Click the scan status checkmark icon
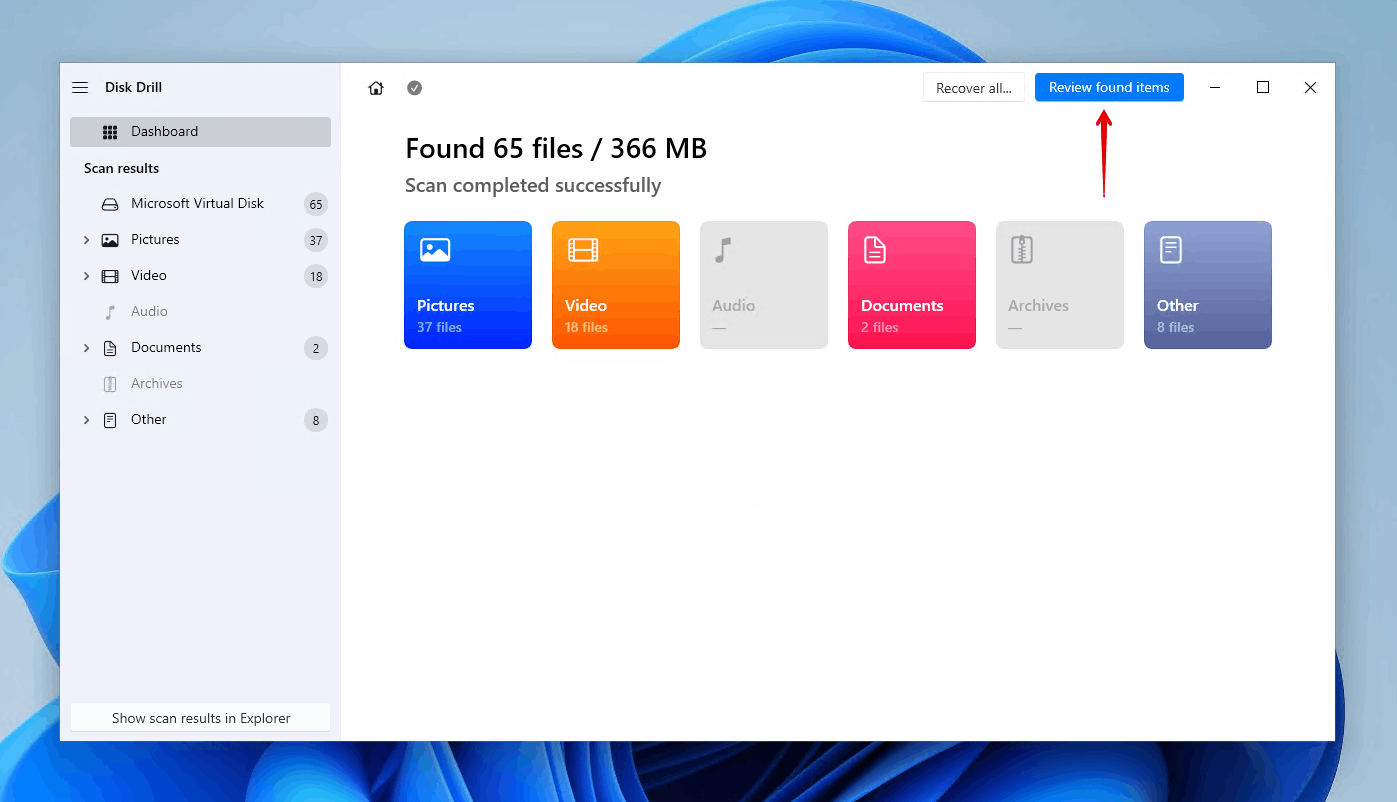The width and height of the screenshot is (1397, 802). coord(415,88)
